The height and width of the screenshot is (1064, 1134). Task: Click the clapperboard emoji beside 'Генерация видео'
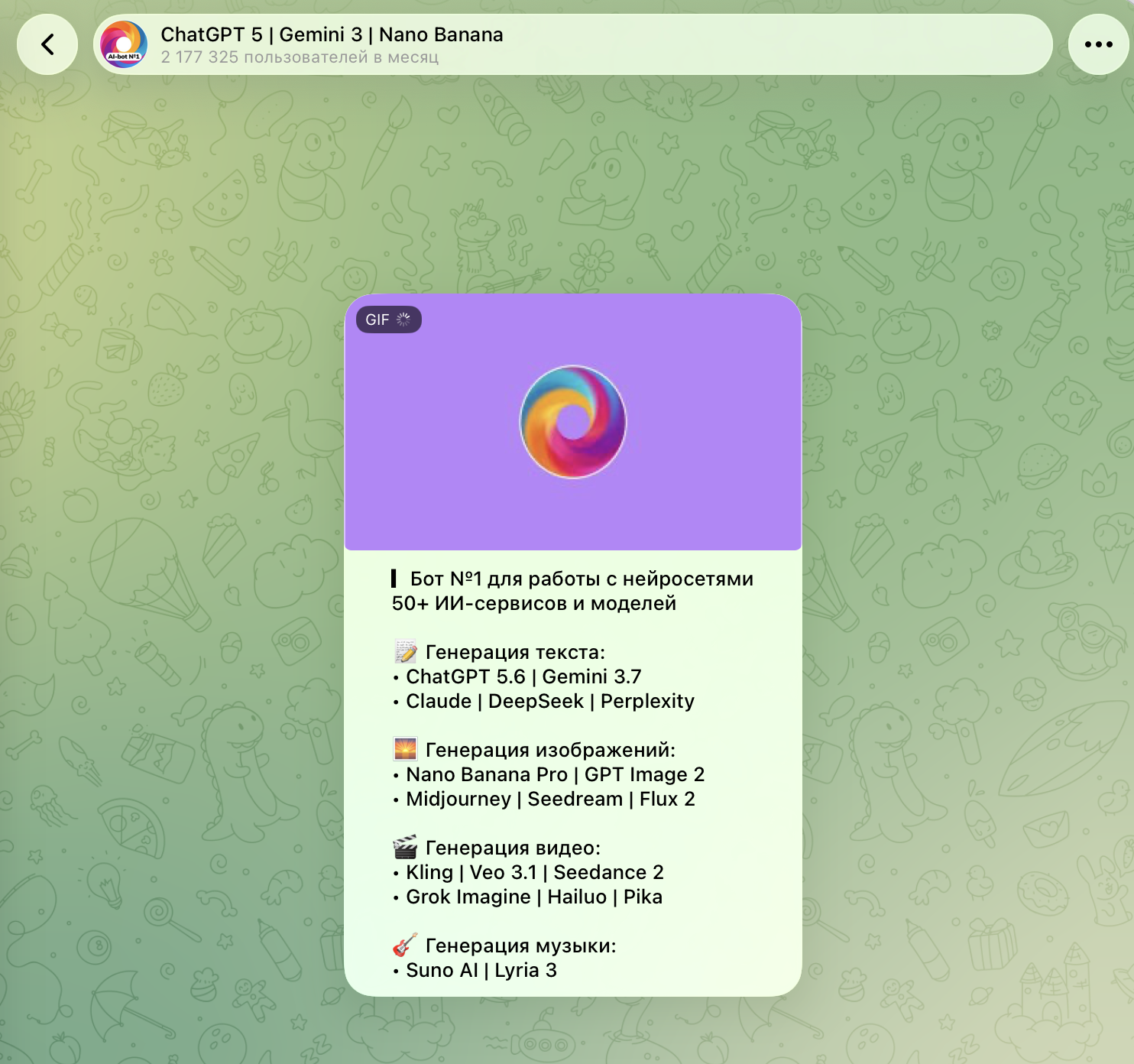point(405,848)
